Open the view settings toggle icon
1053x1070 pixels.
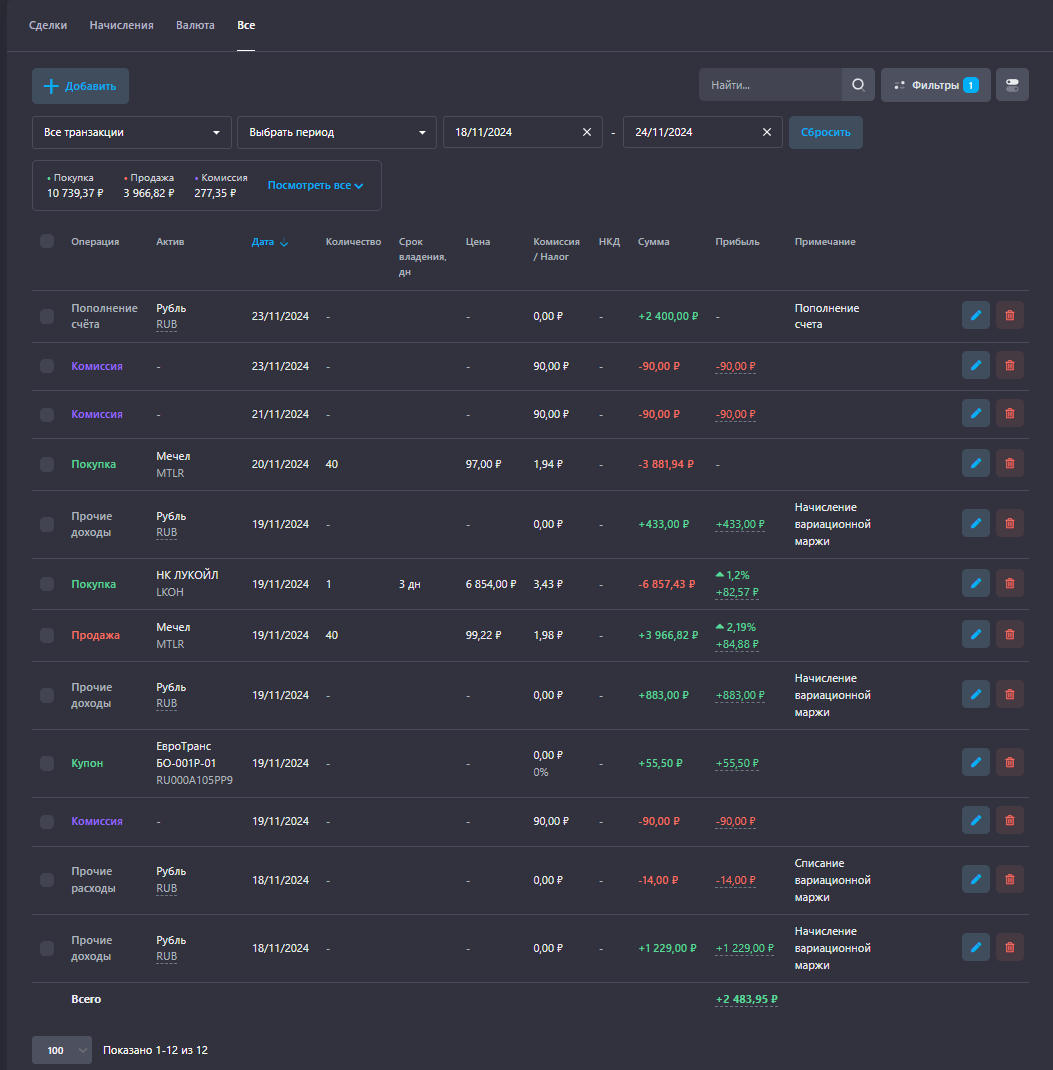(1011, 85)
